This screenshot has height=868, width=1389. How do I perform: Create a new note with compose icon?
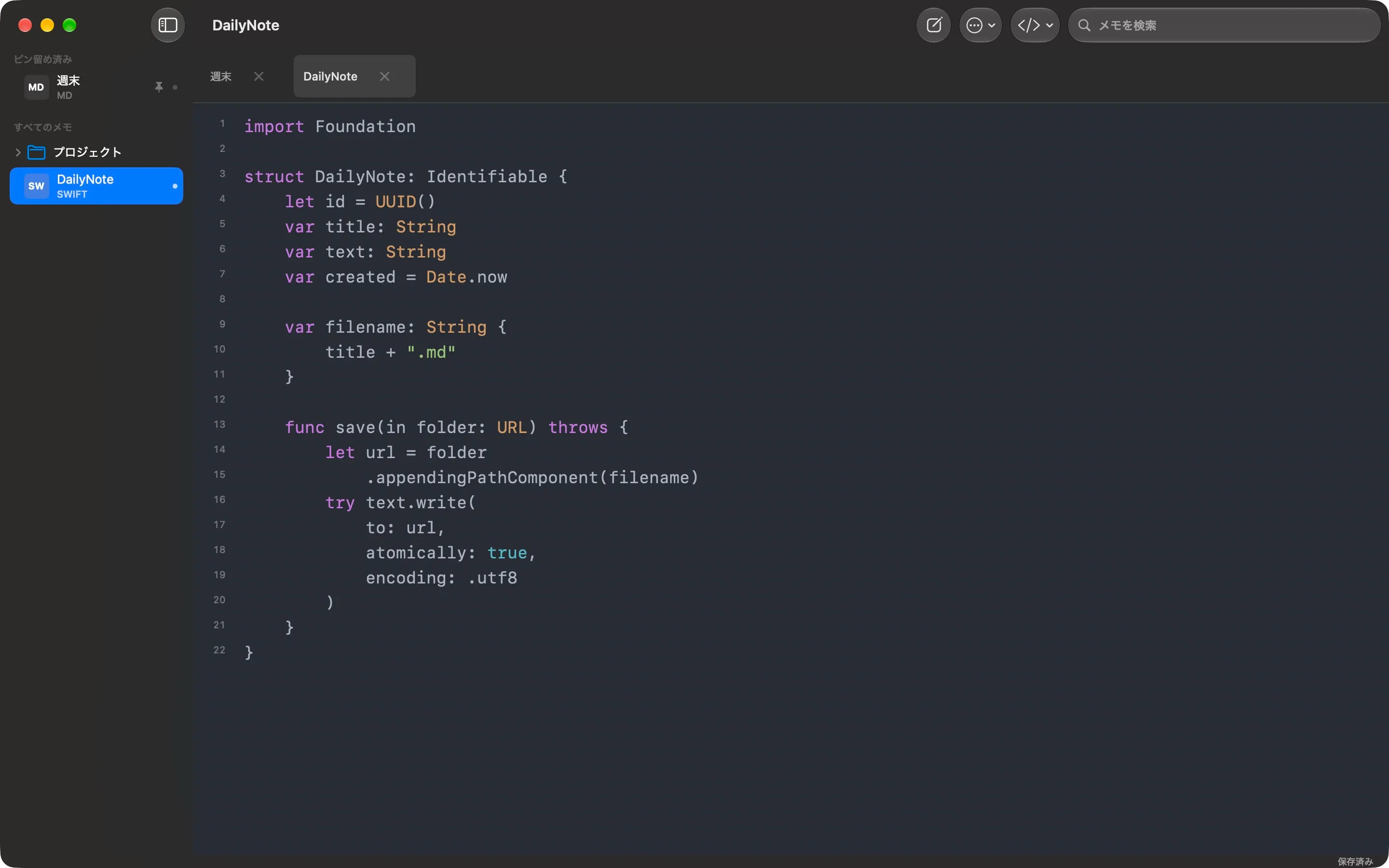pos(934,25)
